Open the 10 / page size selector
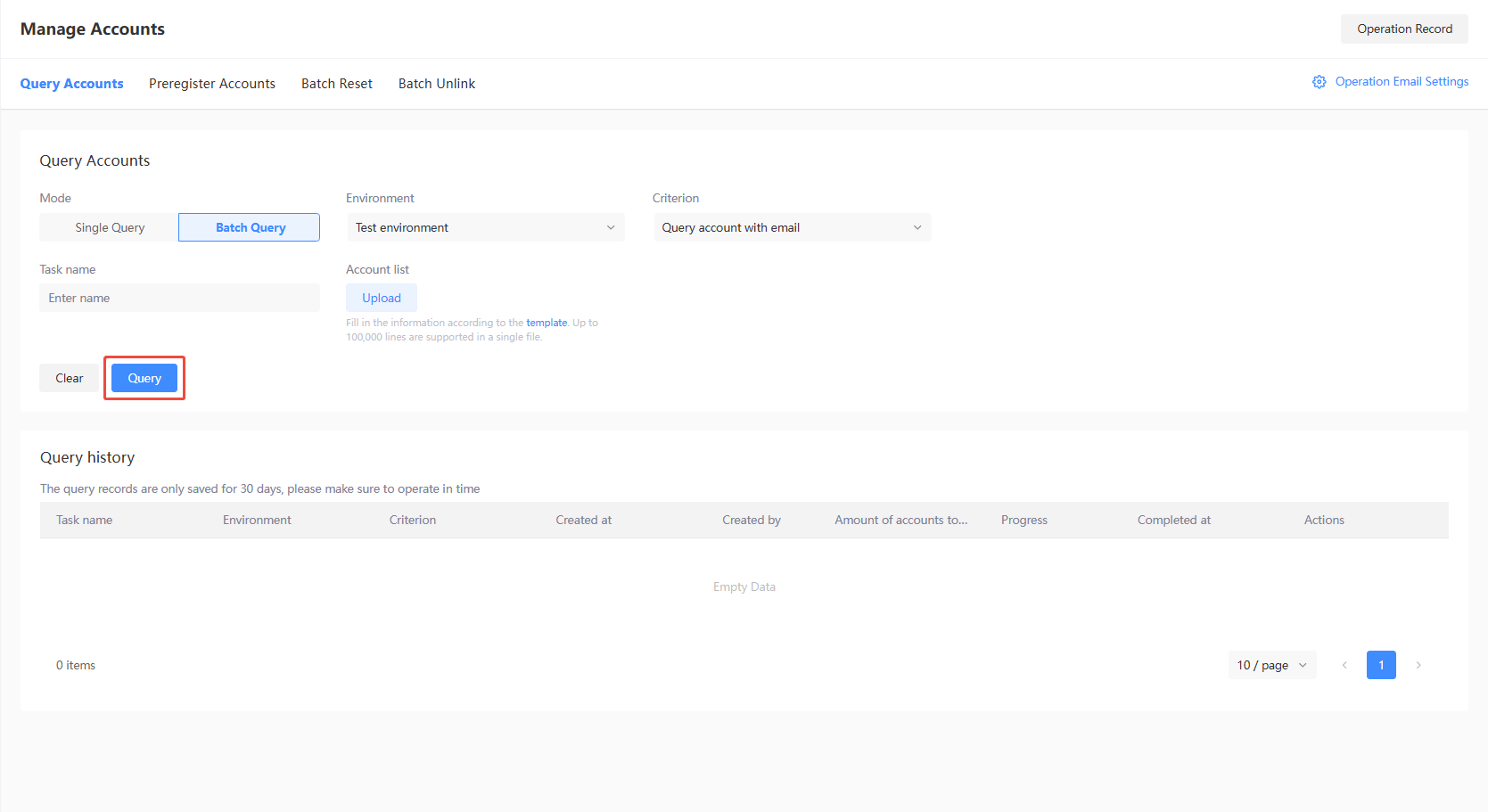Screen dimensions: 1488x812 point(1271,665)
